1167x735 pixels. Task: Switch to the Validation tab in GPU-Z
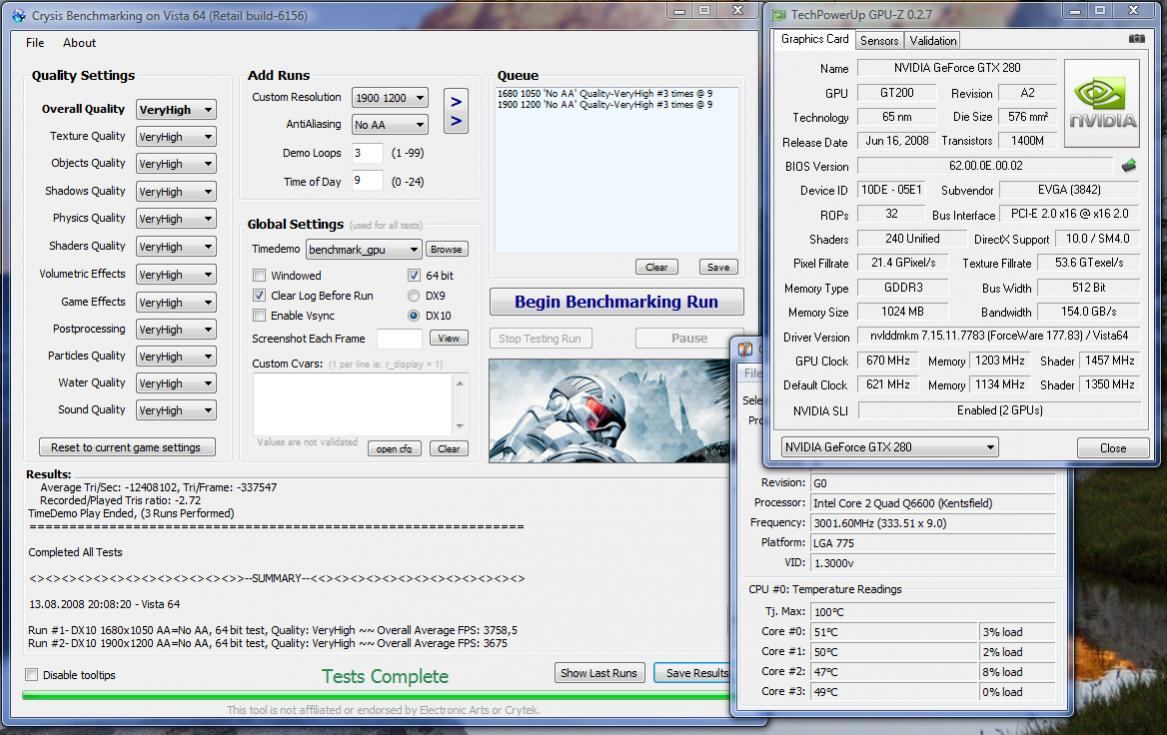click(933, 41)
